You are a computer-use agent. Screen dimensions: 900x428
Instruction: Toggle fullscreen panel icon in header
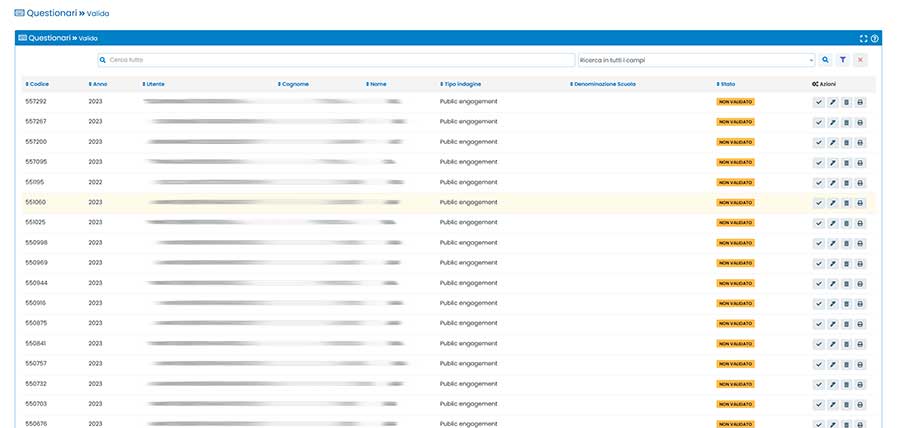pos(864,38)
